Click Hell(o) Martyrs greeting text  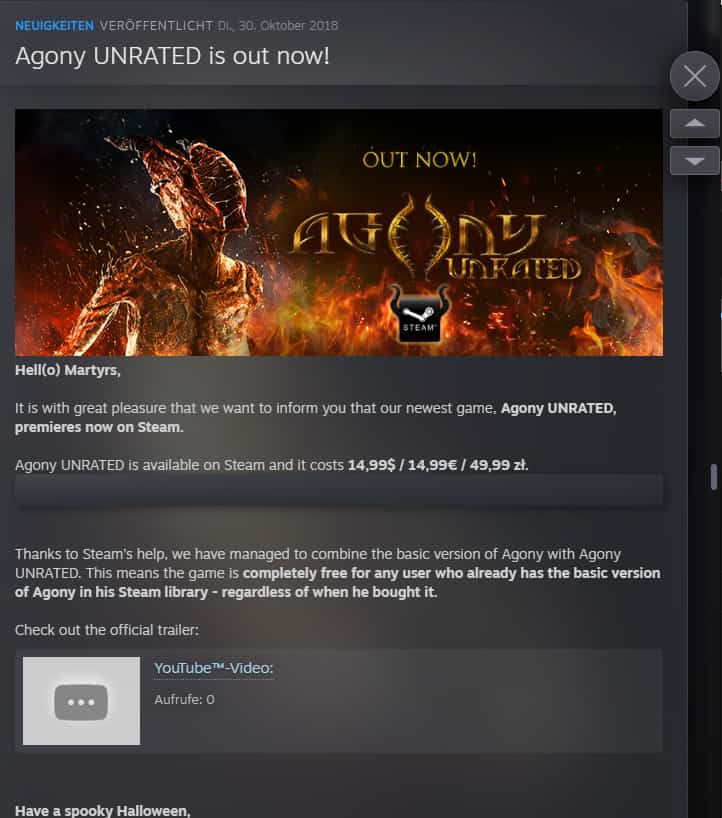click(68, 370)
